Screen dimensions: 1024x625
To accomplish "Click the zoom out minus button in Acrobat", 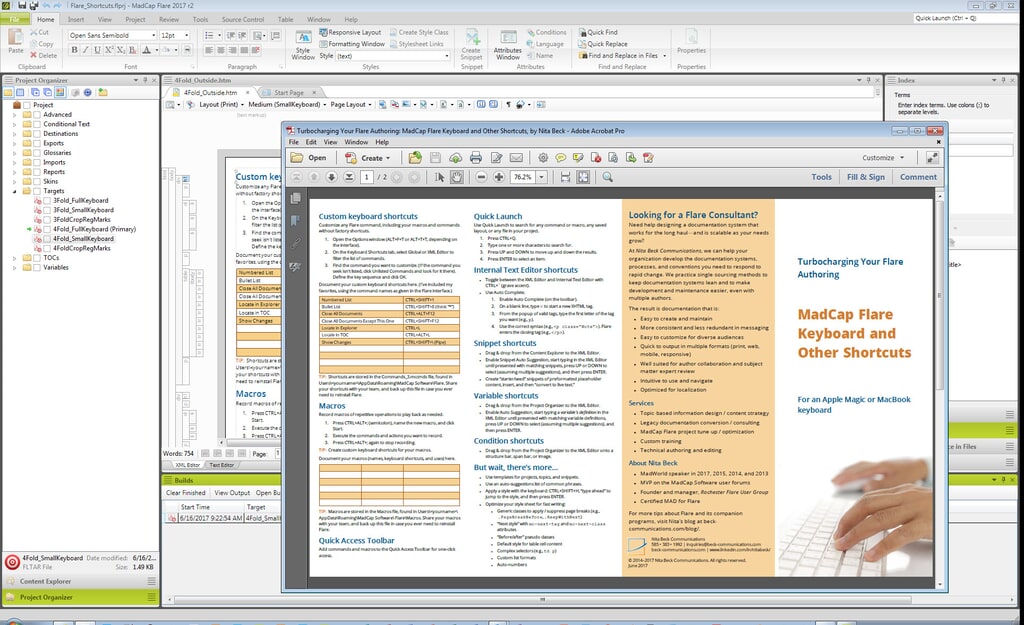I will [x=481, y=177].
